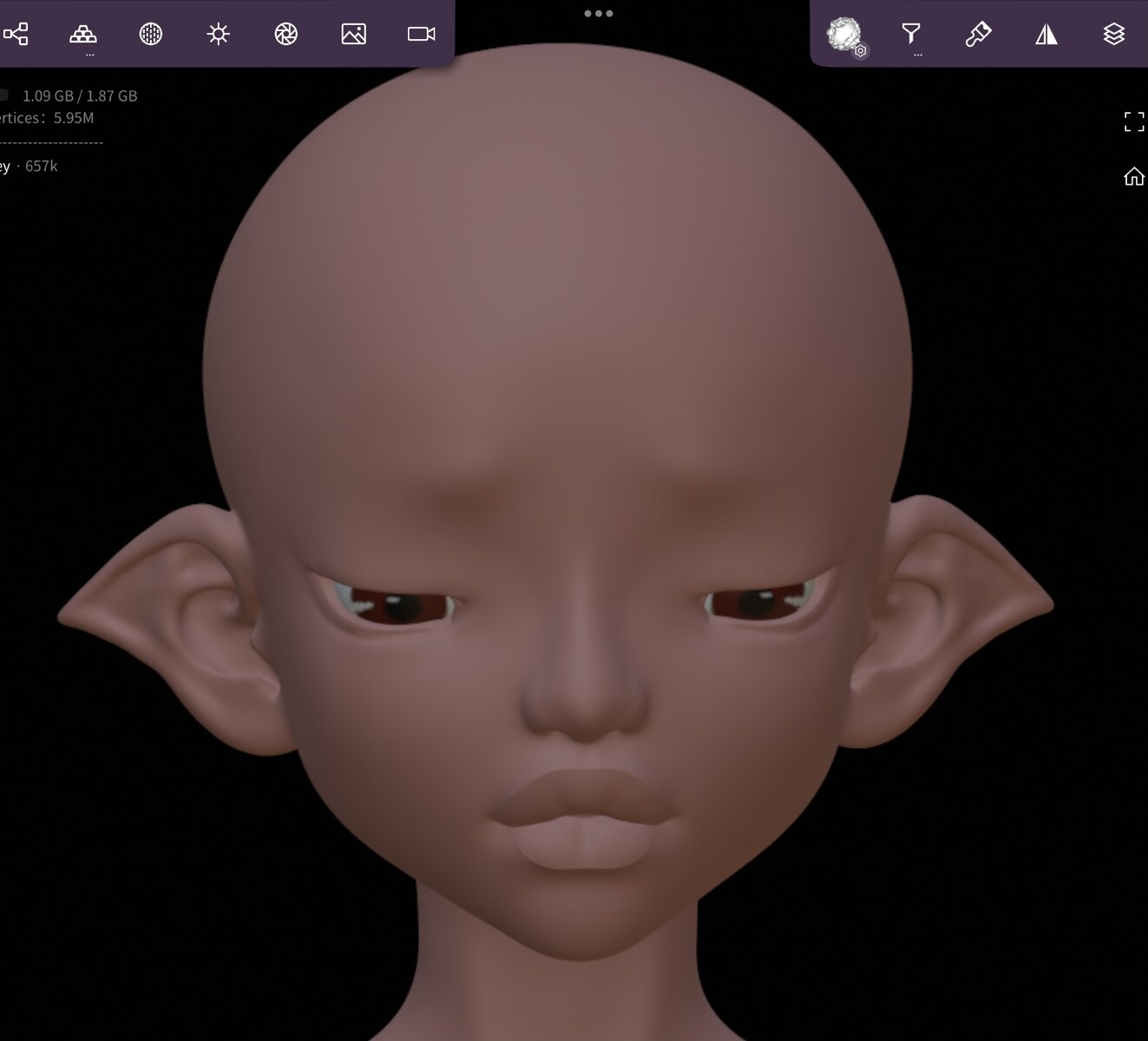This screenshot has width=1148, height=1041.
Task: Open the Painting brush menu
Action: click(x=979, y=34)
